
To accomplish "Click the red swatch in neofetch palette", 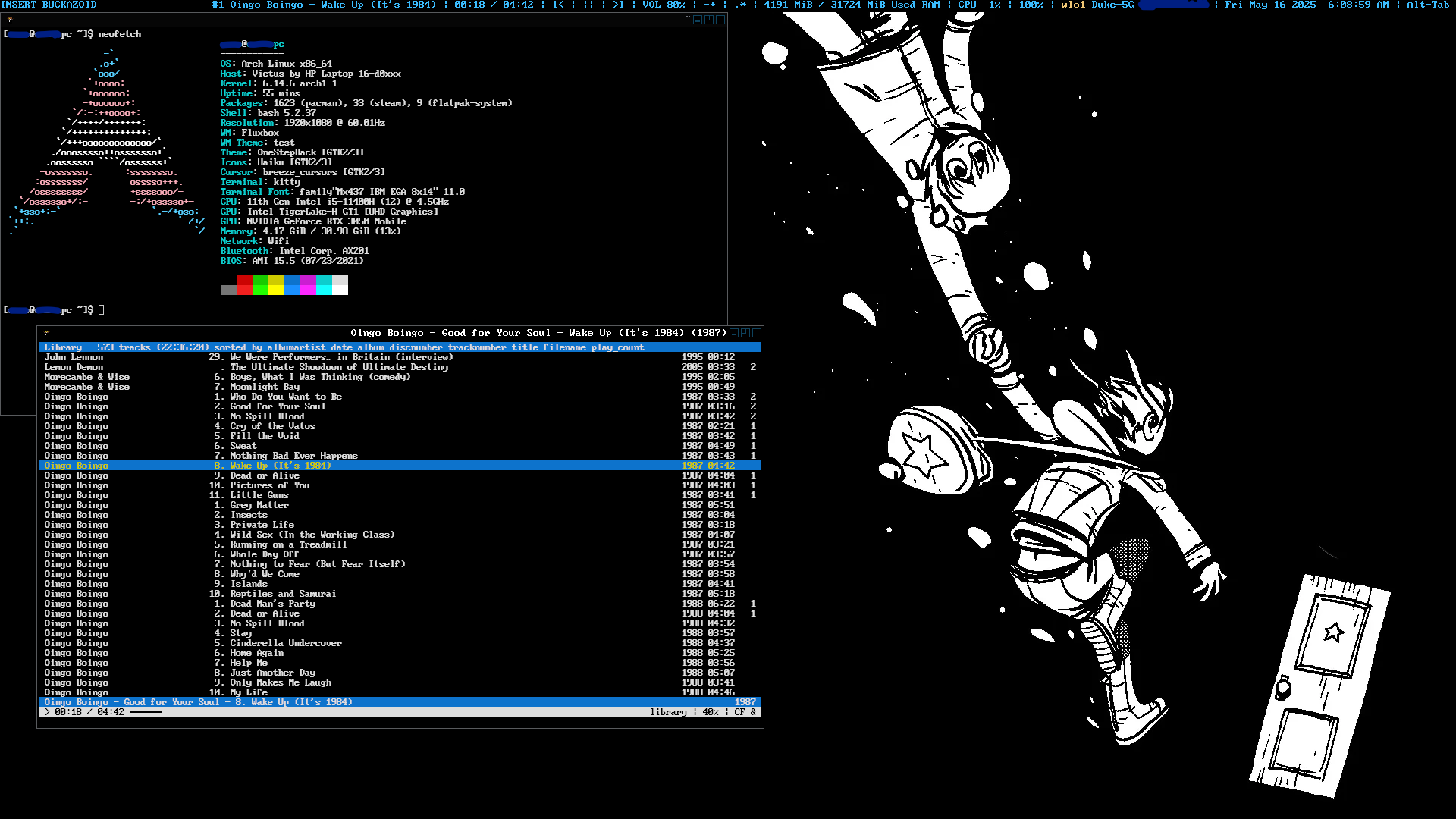I will [244, 286].
